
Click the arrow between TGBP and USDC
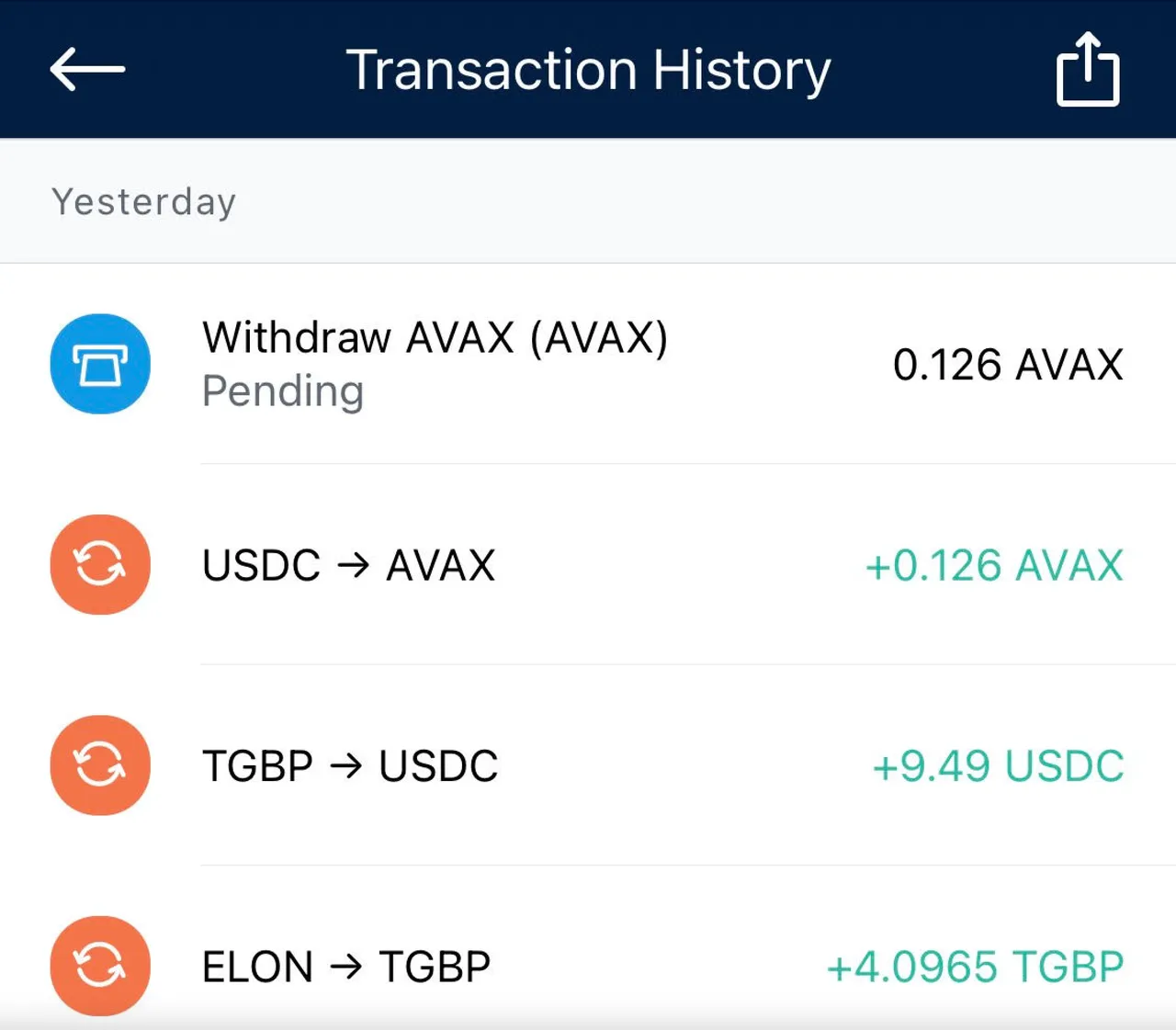click(345, 765)
